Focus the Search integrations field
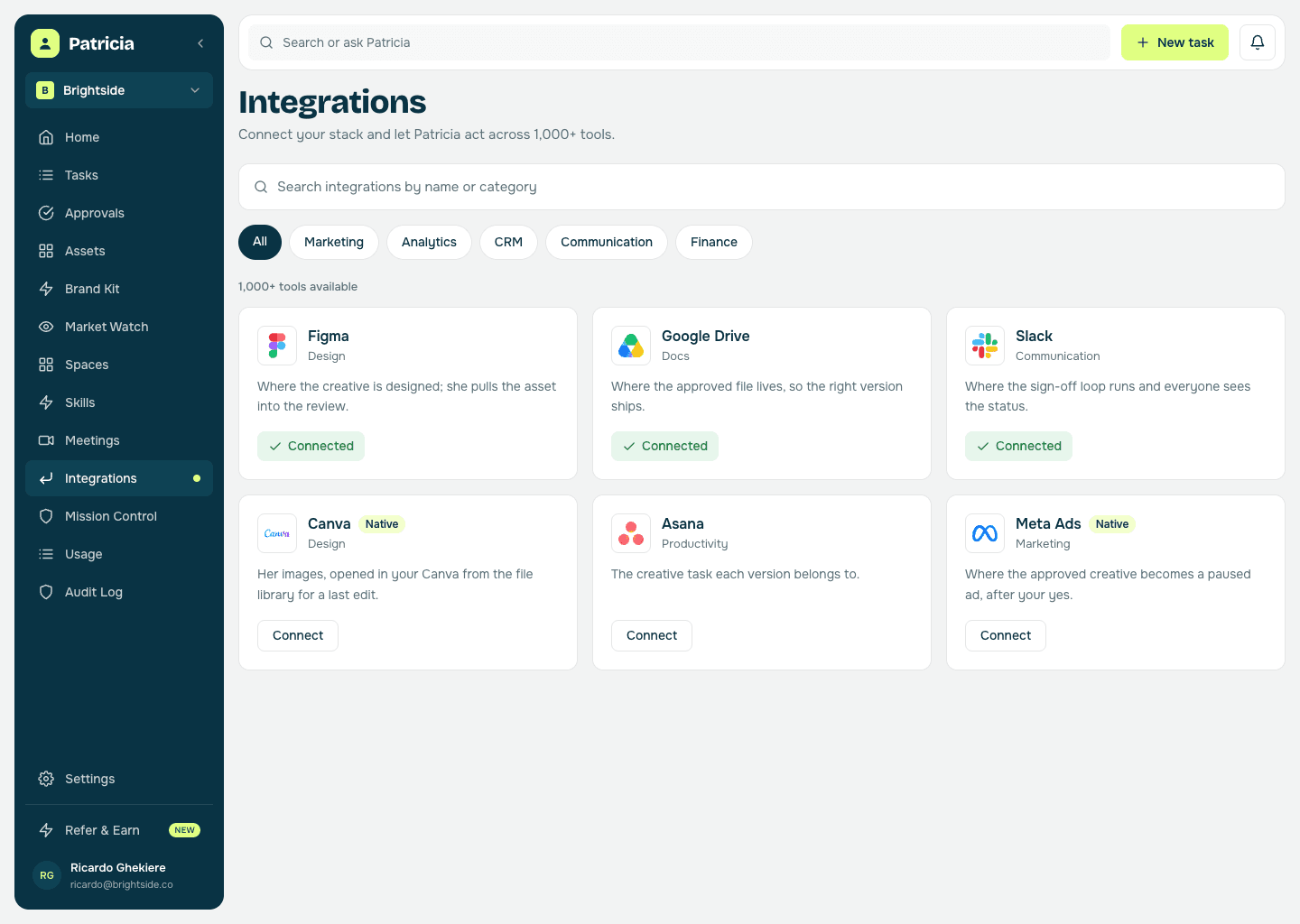The width and height of the screenshot is (1300, 924). click(x=762, y=187)
